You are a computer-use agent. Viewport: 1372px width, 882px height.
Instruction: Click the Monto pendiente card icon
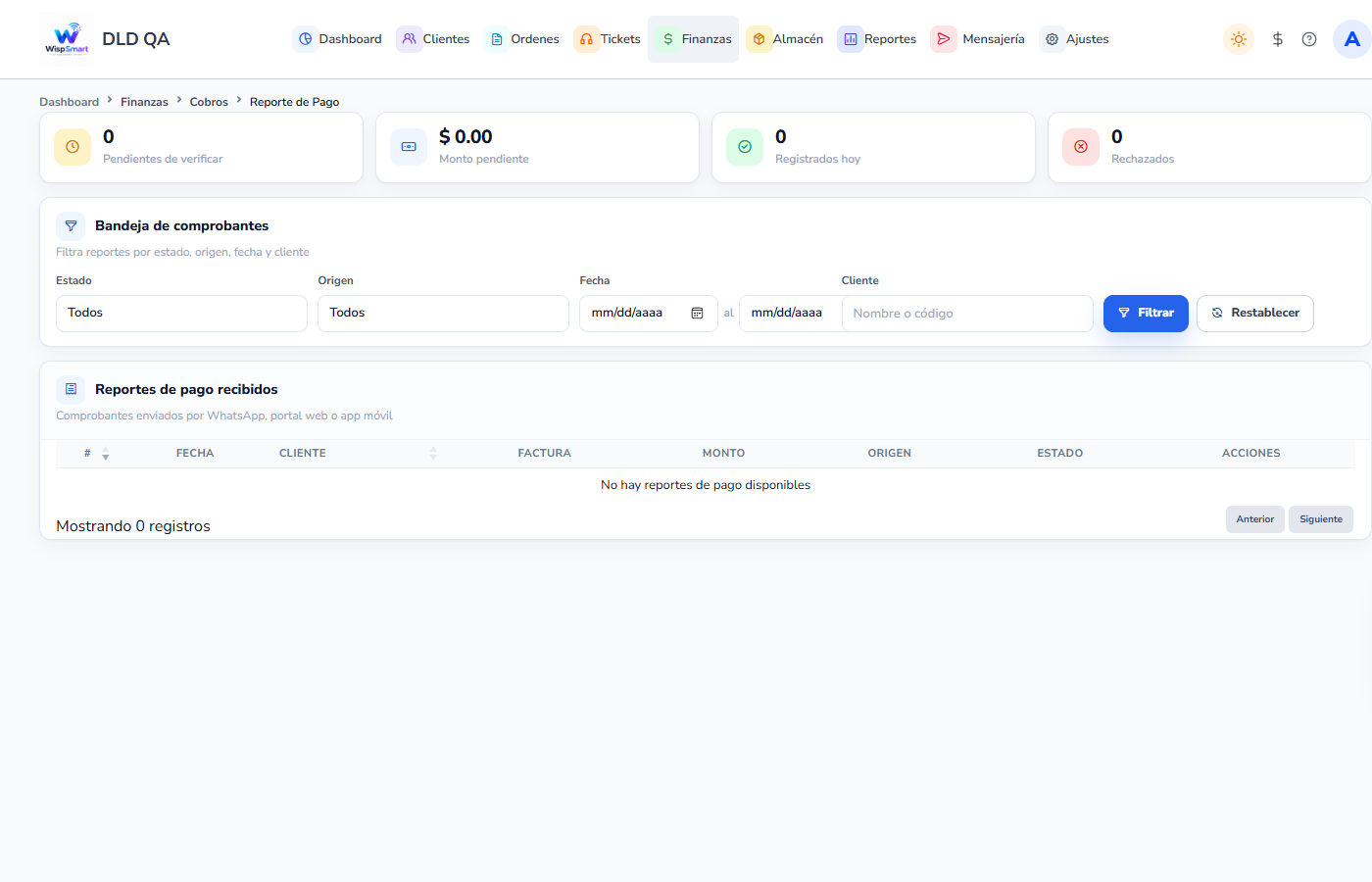(409, 147)
